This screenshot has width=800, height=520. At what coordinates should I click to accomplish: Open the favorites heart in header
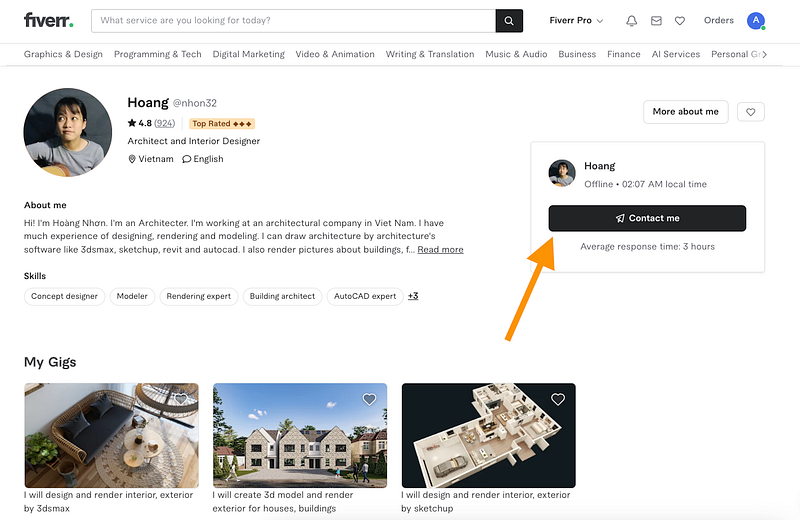(x=680, y=21)
